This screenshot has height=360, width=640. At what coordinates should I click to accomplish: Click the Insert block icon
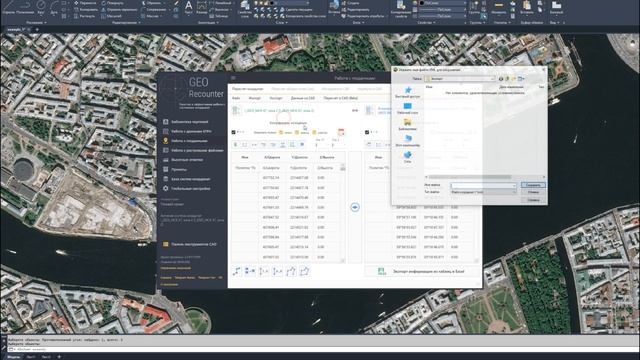pyautogui.click(x=334, y=6)
